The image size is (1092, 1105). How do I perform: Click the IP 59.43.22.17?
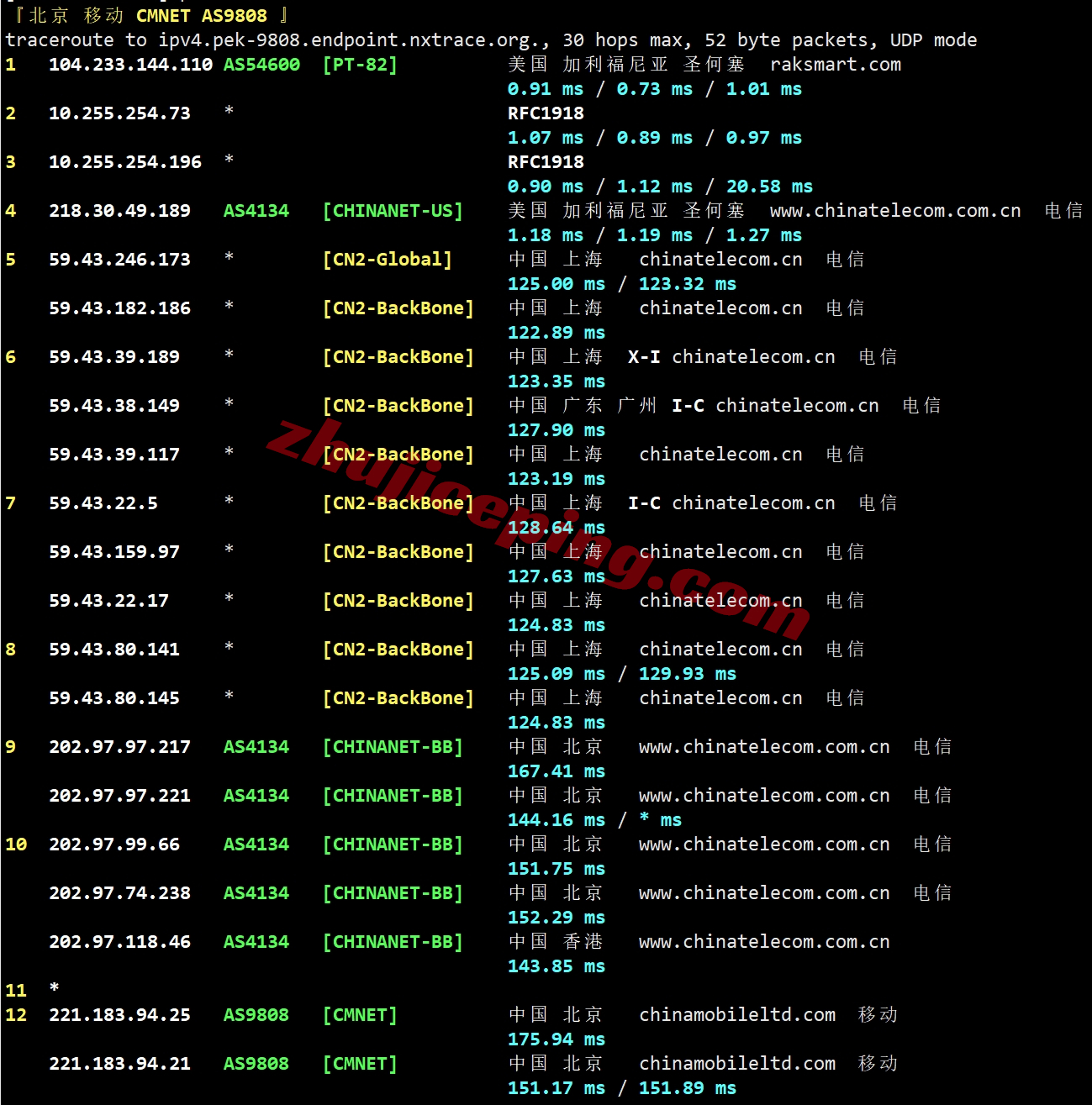coord(108,601)
